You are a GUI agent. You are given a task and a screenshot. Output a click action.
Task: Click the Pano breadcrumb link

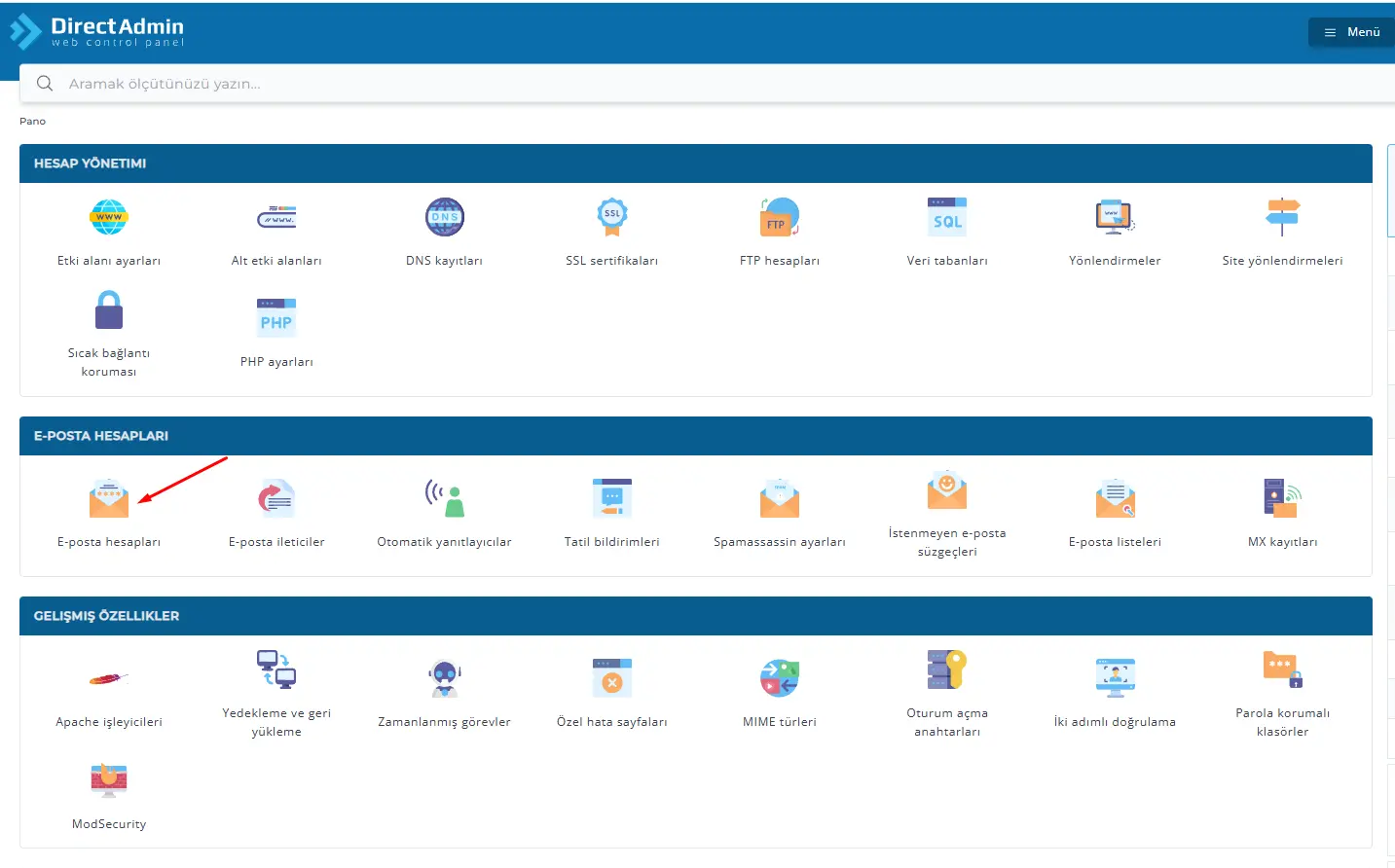pos(32,121)
